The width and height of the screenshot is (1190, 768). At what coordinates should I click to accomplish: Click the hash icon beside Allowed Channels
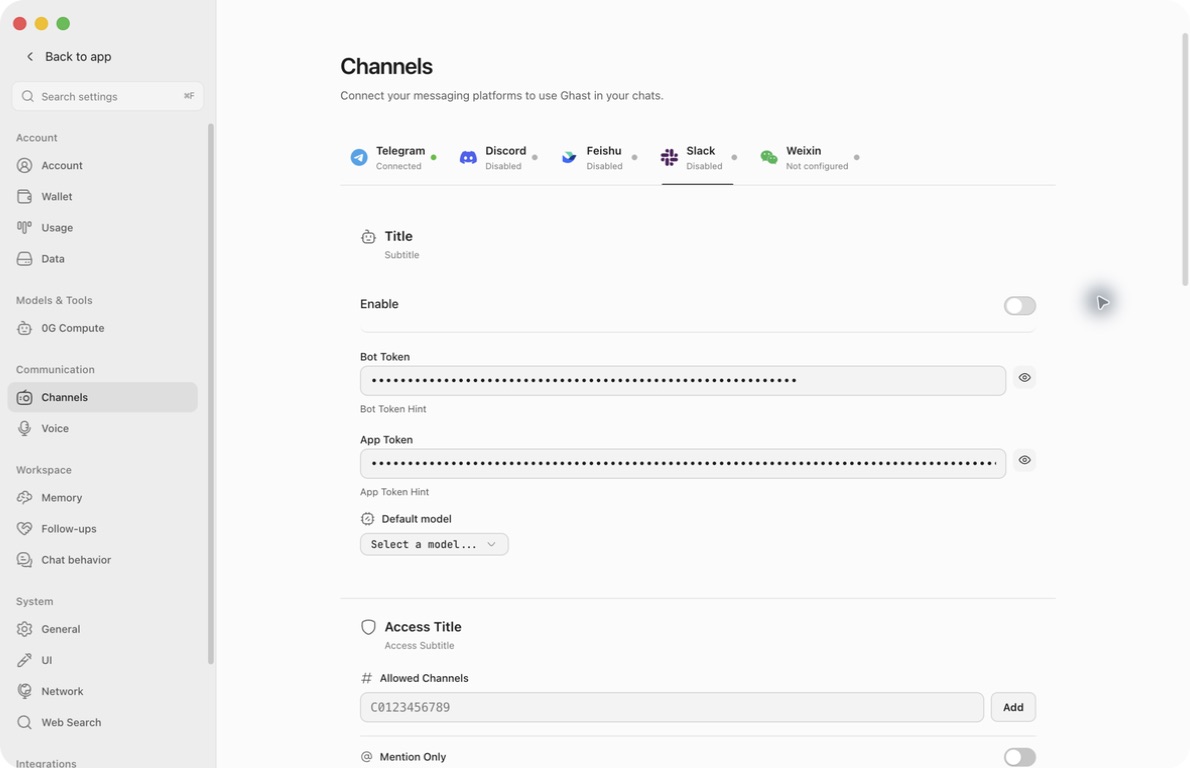[x=367, y=678]
